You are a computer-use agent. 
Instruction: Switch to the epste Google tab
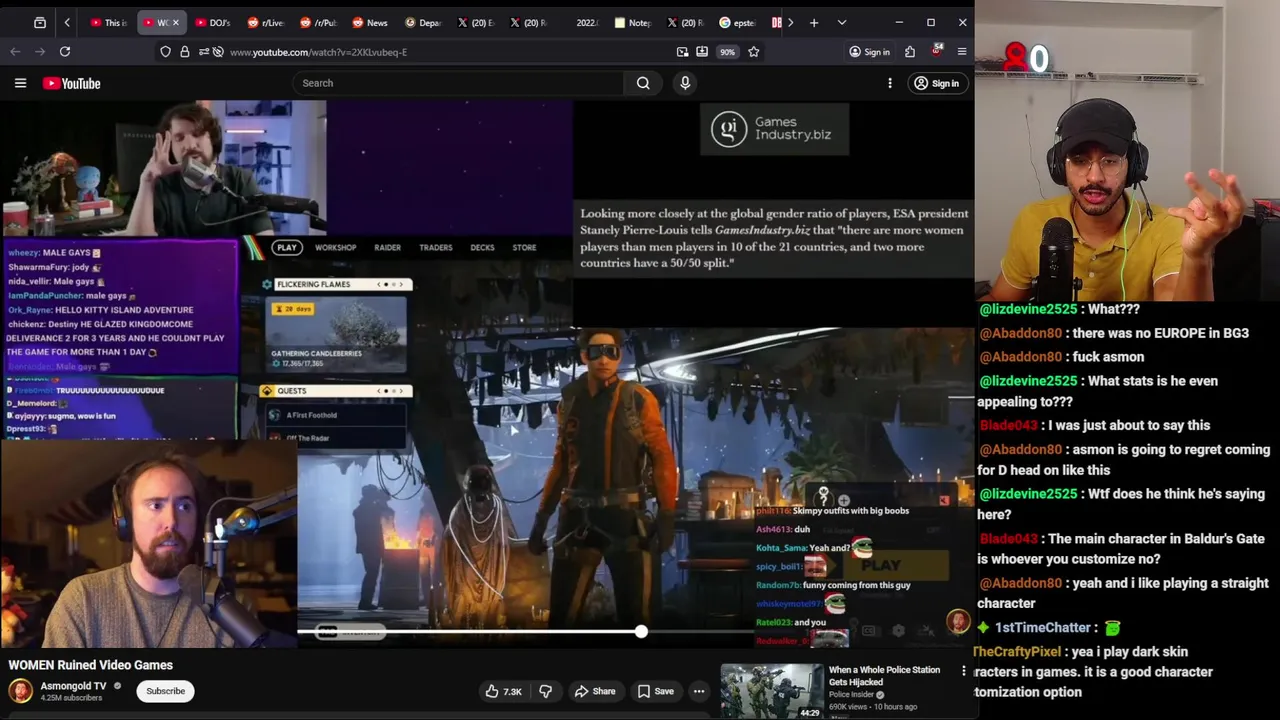(737, 22)
